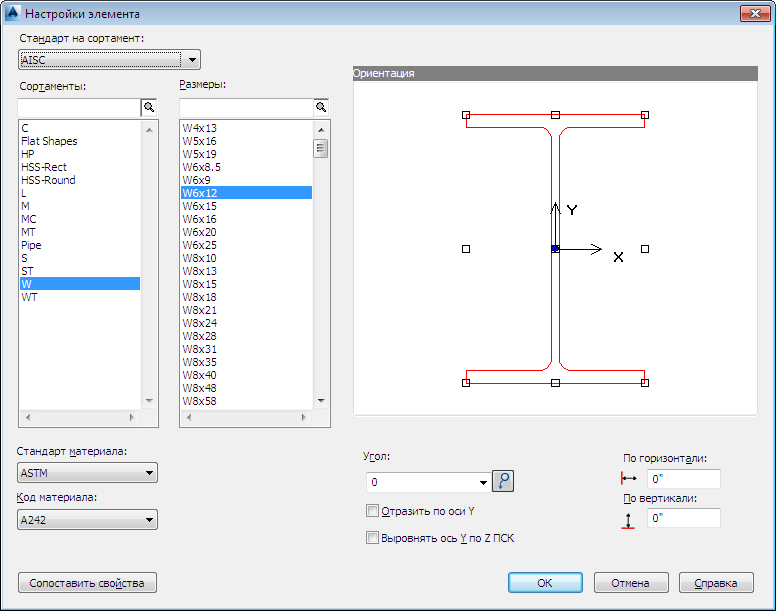Select the bottom-center justification grip on the profile
776x611 pixels.
point(555,382)
